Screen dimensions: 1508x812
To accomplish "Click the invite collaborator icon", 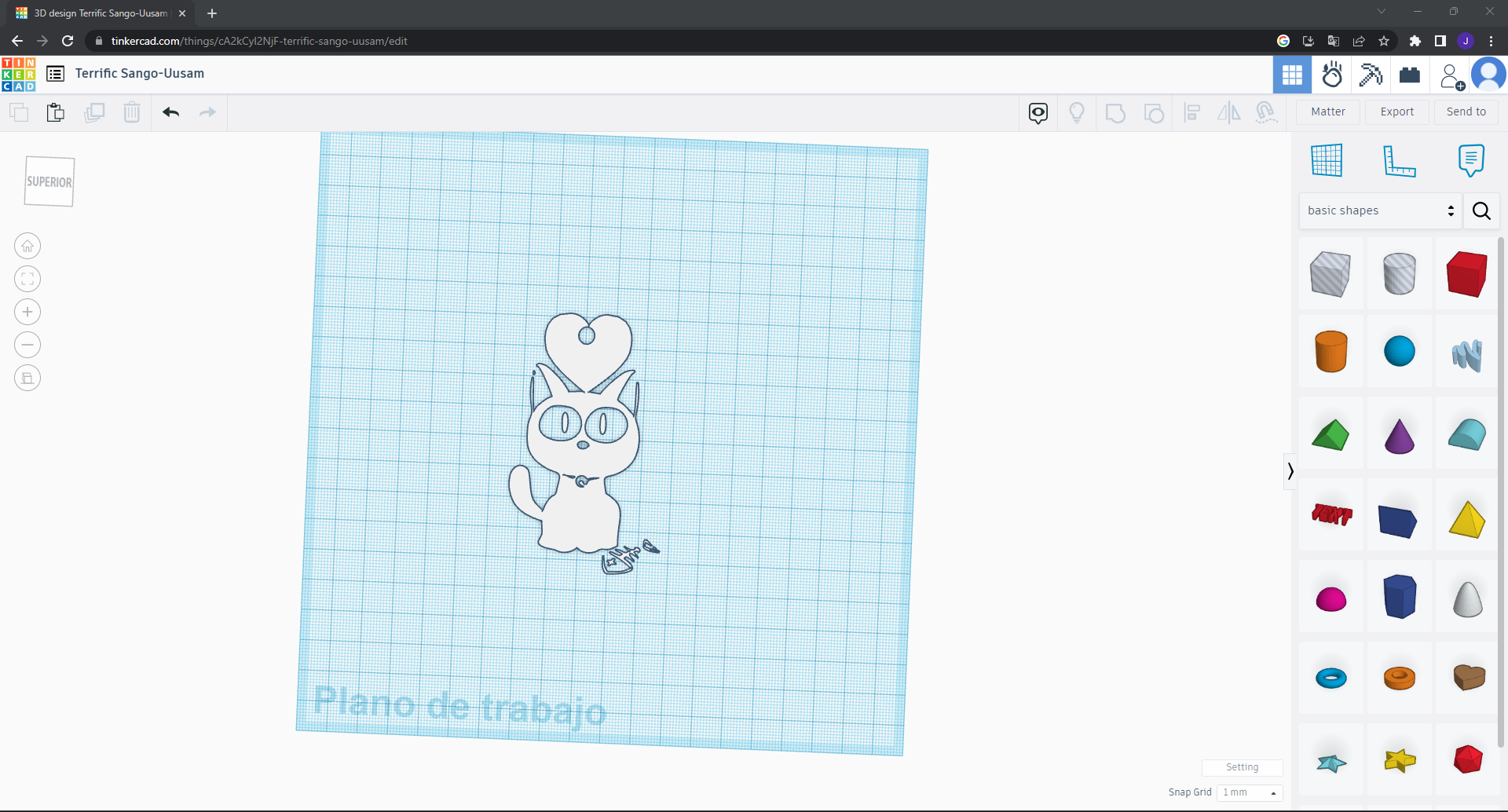I will pyautogui.click(x=1451, y=76).
